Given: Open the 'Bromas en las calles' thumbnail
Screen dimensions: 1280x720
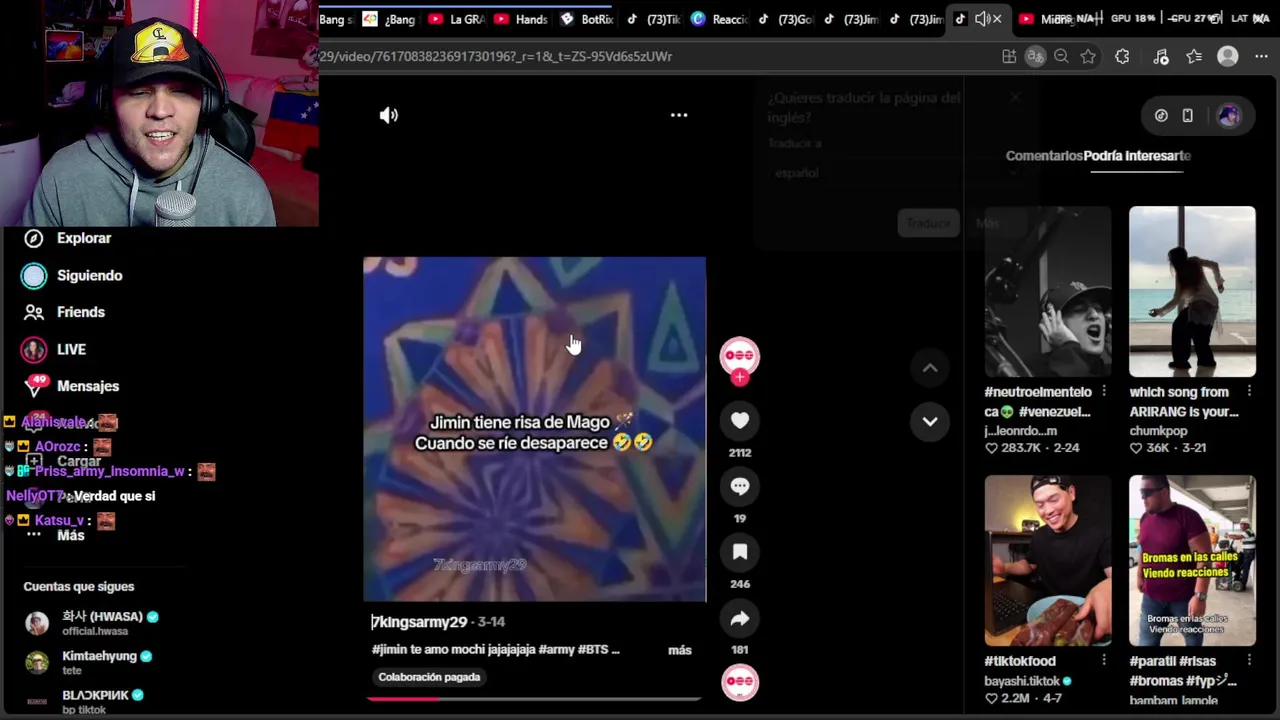Looking at the screenshot, I should click(x=1192, y=560).
